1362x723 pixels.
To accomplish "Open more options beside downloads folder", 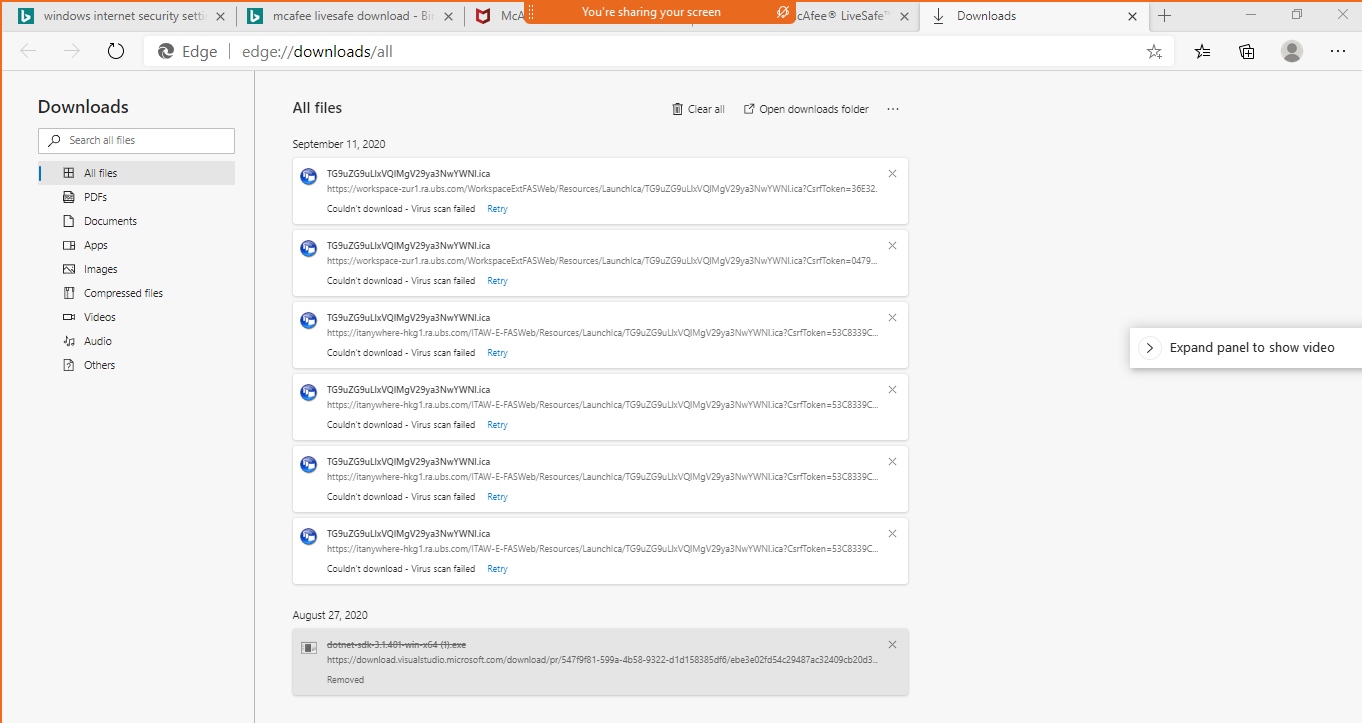I will [x=893, y=109].
